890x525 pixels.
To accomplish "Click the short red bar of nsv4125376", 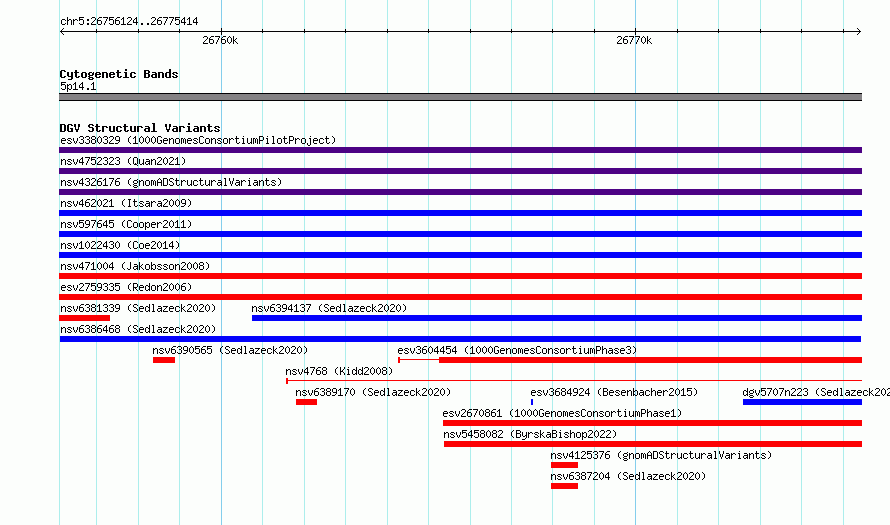I will (x=564, y=465).
